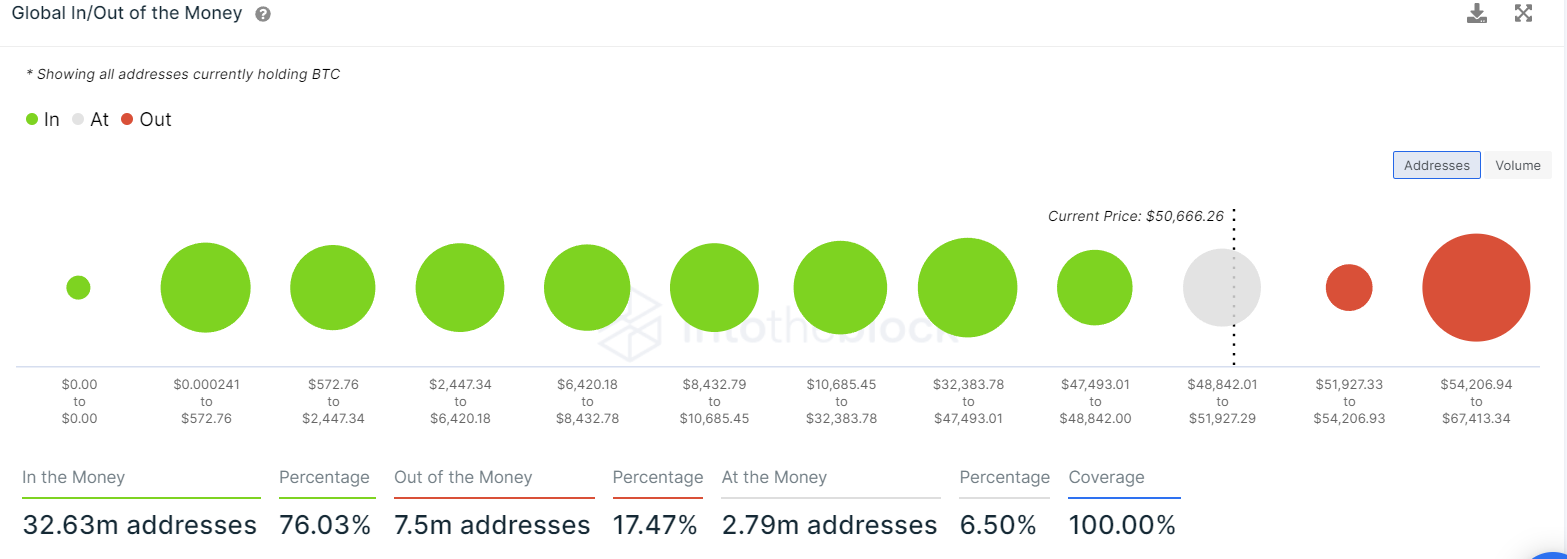This screenshot has width=1567, height=559.
Task: Click the Coverage heading
Action: tap(1106, 478)
